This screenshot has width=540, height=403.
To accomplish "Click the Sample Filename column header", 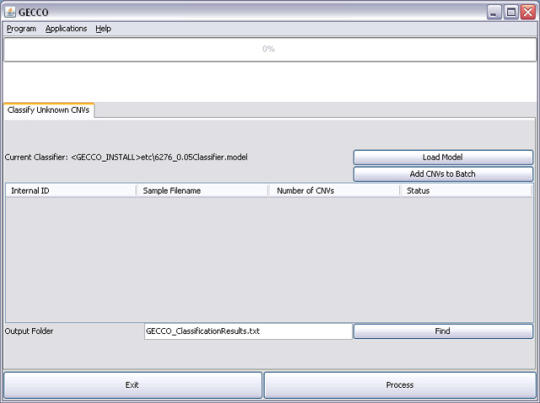I will pyautogui.click(x=202, y=190).
